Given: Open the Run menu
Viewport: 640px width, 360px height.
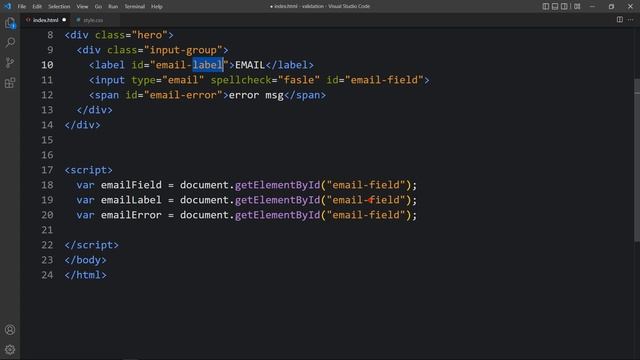Looking at the screenshot, I should click(113, 7).
